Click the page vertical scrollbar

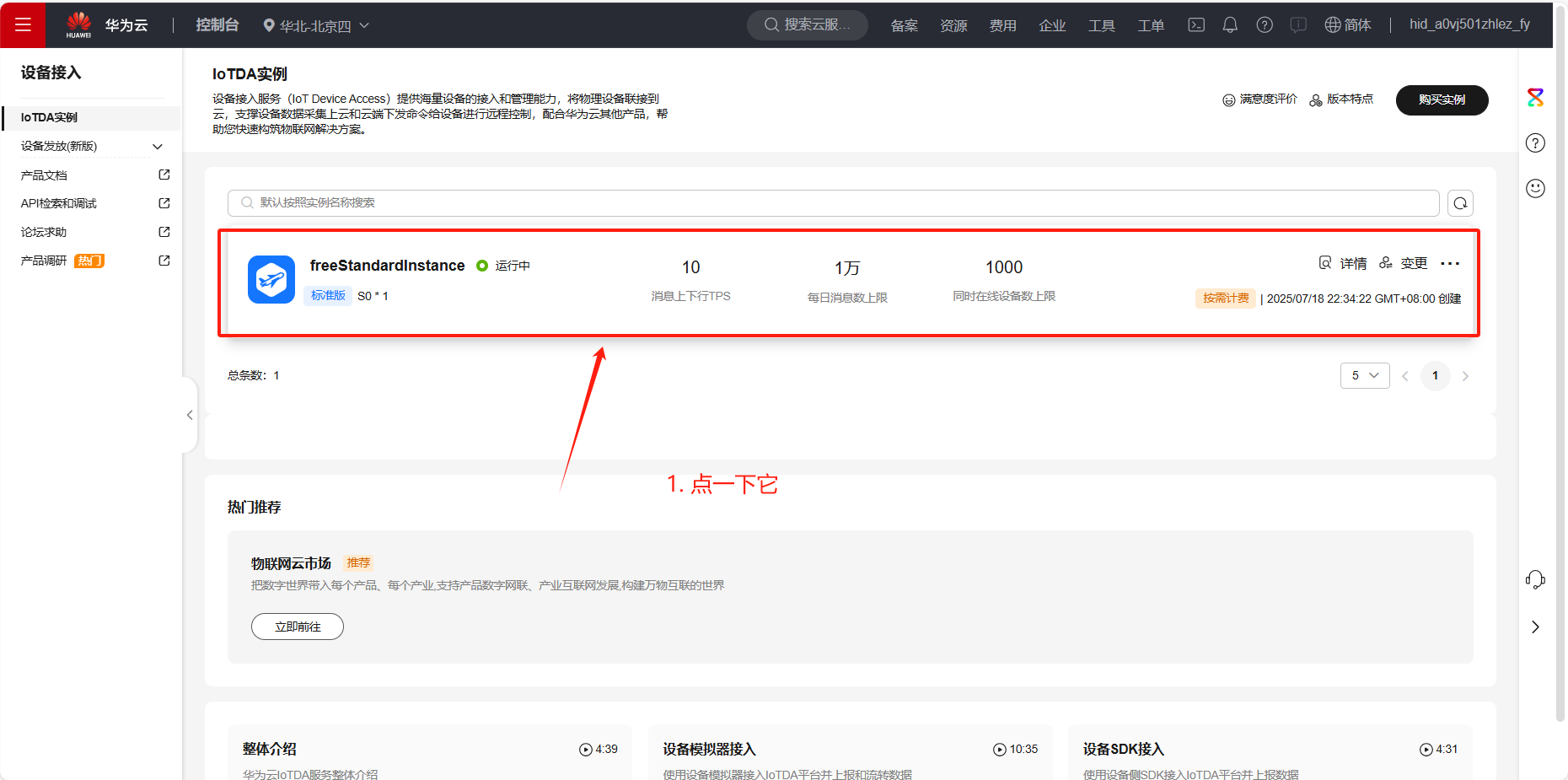click(1560, 363)
